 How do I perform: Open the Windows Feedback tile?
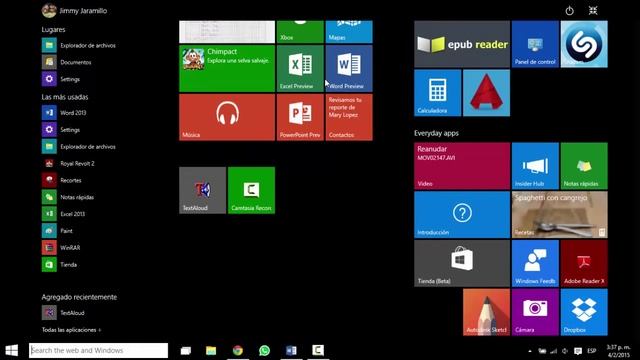[x=535, y=263]
